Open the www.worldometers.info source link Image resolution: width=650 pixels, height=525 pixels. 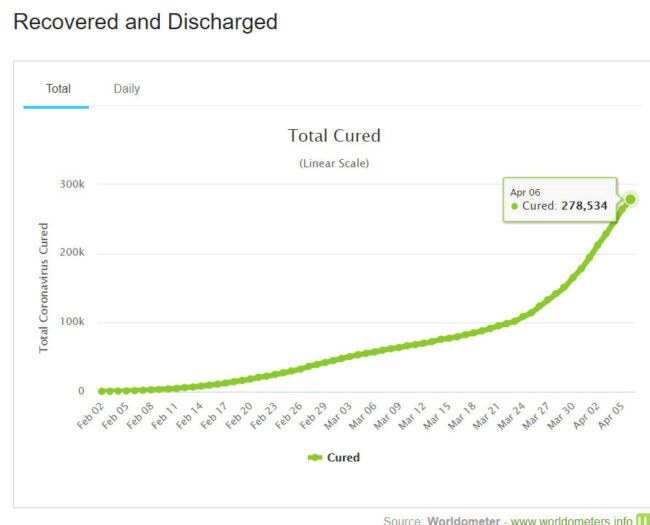tap(571, 520)
